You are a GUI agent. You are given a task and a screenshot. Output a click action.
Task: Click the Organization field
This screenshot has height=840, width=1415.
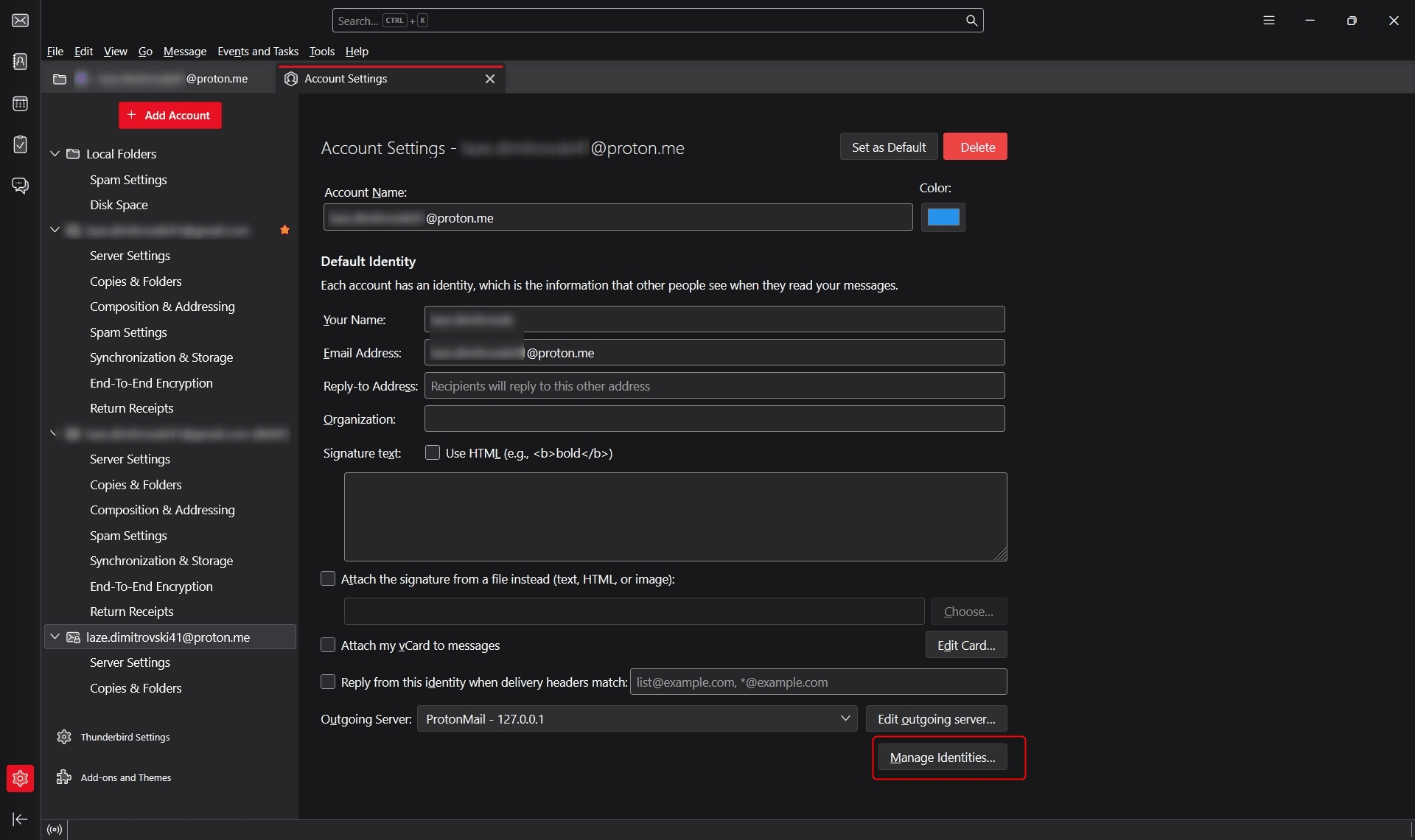(x=714, y=419)
